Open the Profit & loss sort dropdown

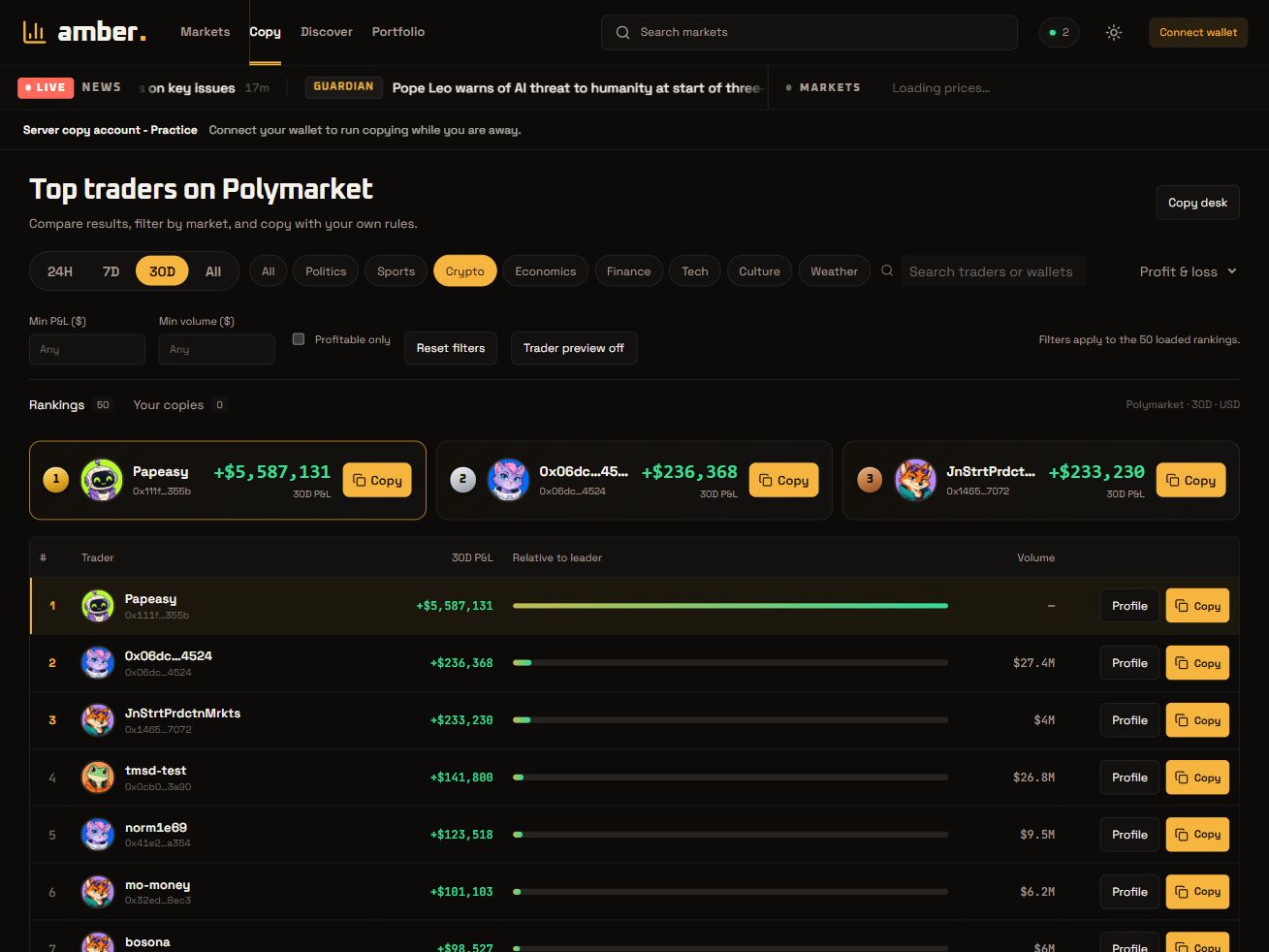pos(1189,271)
